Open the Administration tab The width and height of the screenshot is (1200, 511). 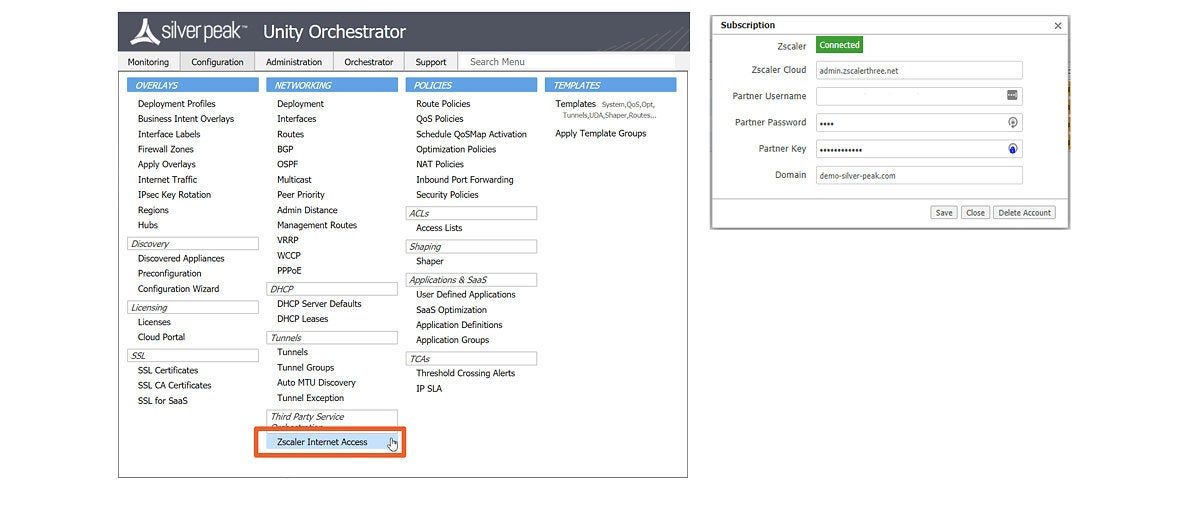click(294, 62)
